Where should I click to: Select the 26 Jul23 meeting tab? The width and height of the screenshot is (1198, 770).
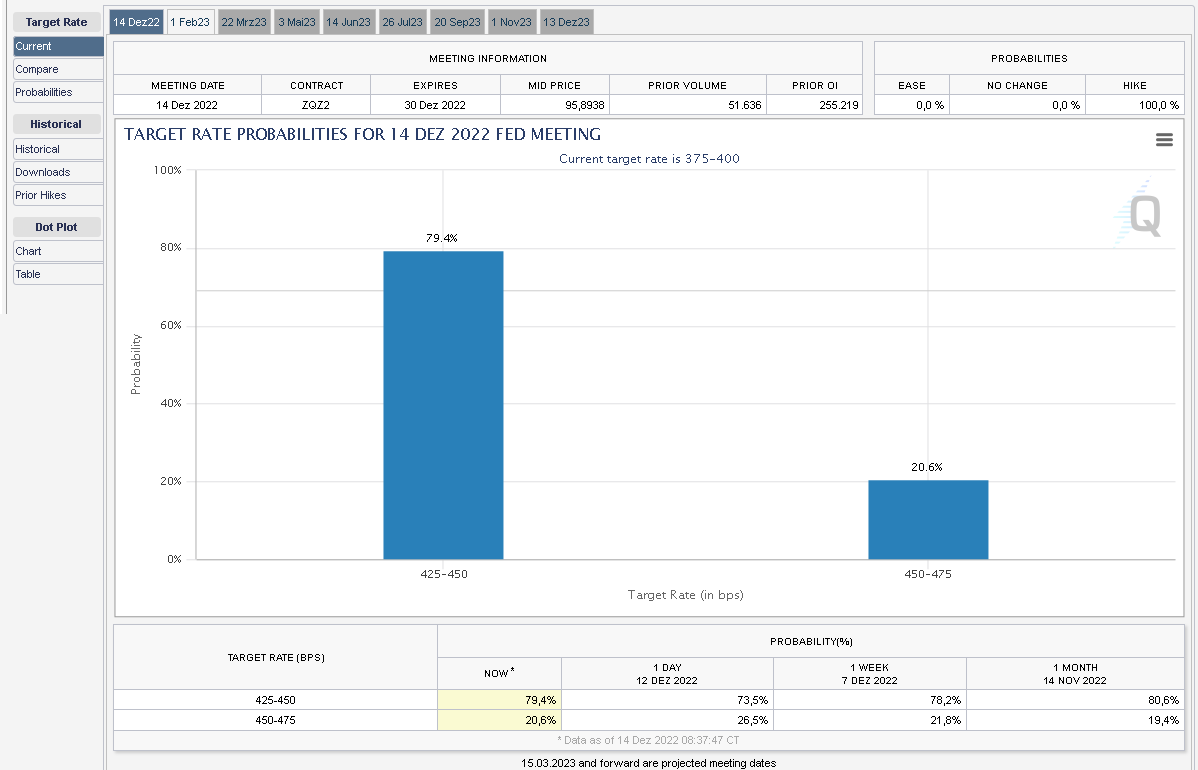coord(403,20)
